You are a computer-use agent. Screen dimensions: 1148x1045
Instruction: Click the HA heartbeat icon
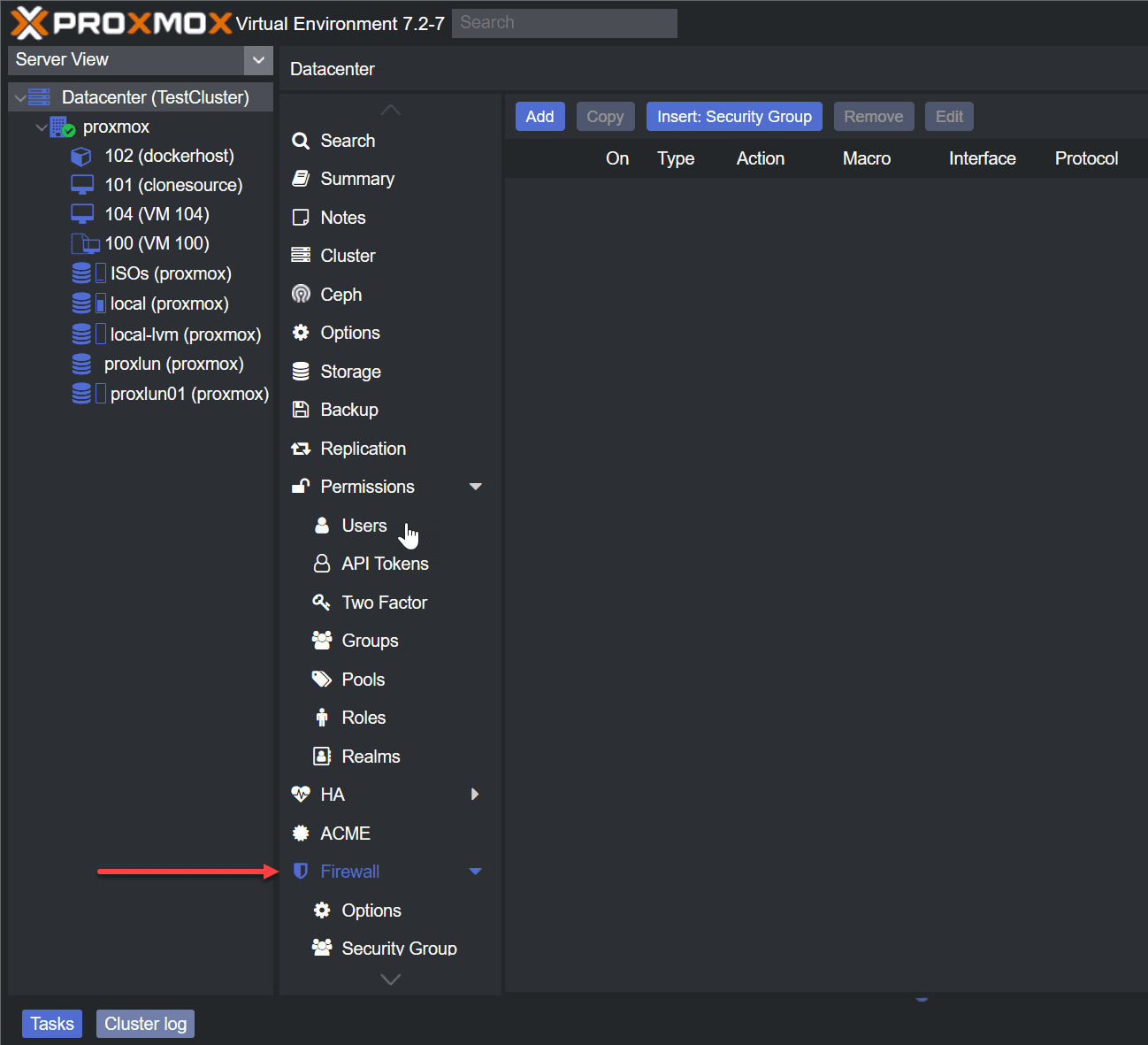pos(301,795)
